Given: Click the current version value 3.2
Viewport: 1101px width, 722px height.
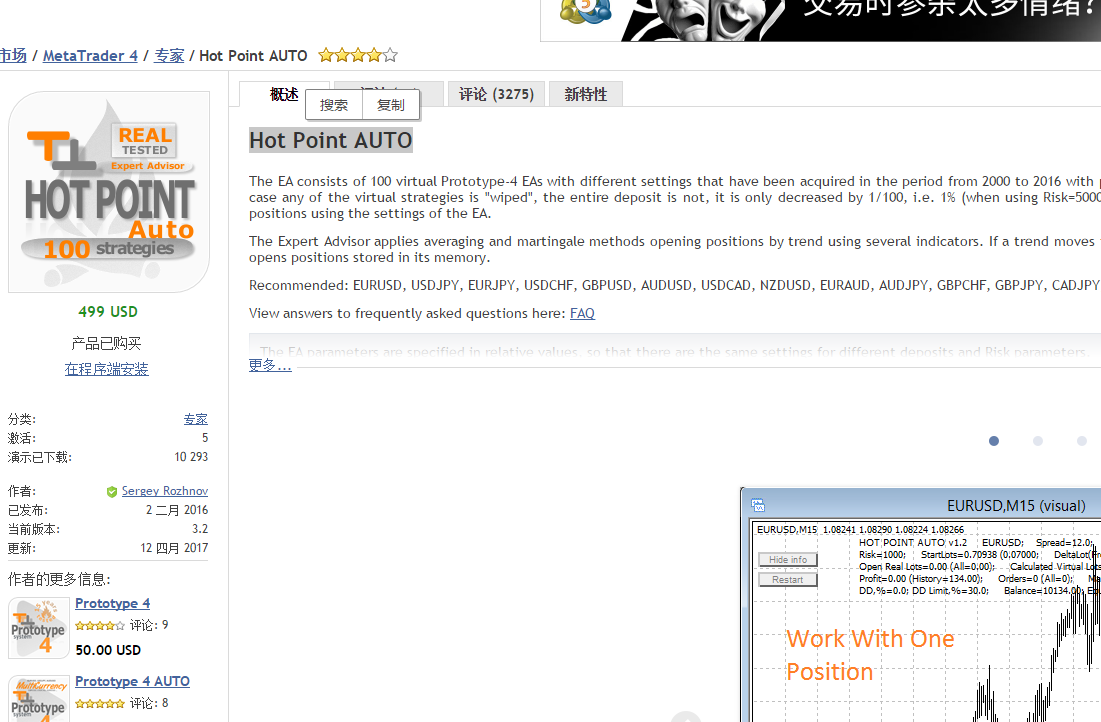Looking at the screenshot, I should (200, 529).
